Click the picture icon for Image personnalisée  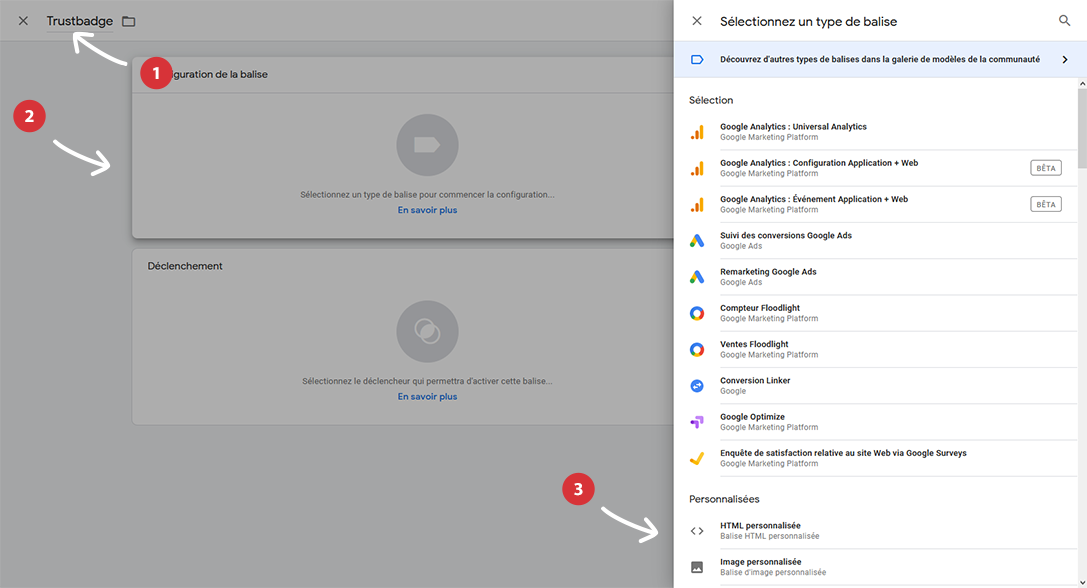tap(697, 567)
